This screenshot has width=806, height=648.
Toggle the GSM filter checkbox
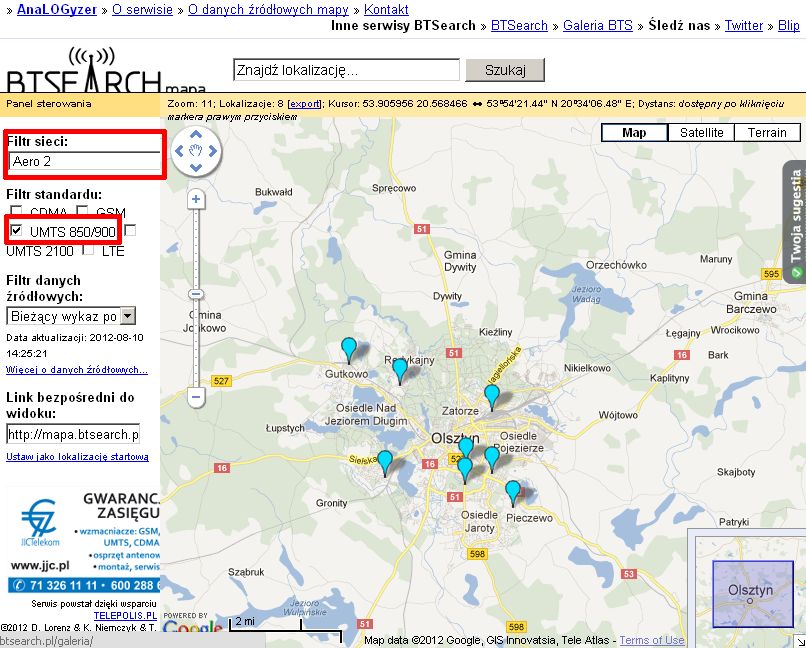tap(82, 211)
